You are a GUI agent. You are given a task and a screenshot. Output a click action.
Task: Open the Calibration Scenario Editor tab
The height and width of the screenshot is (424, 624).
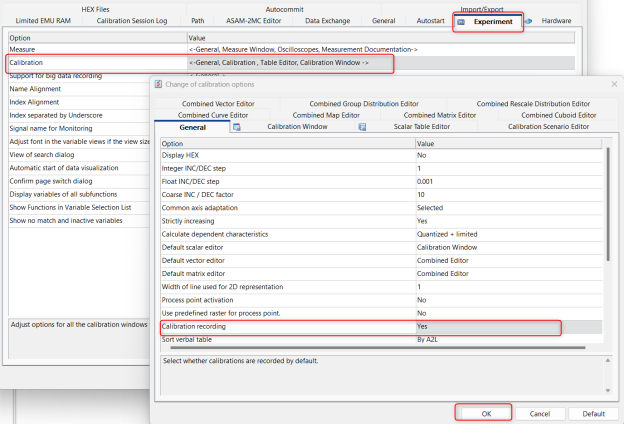(x=548, y=127)
